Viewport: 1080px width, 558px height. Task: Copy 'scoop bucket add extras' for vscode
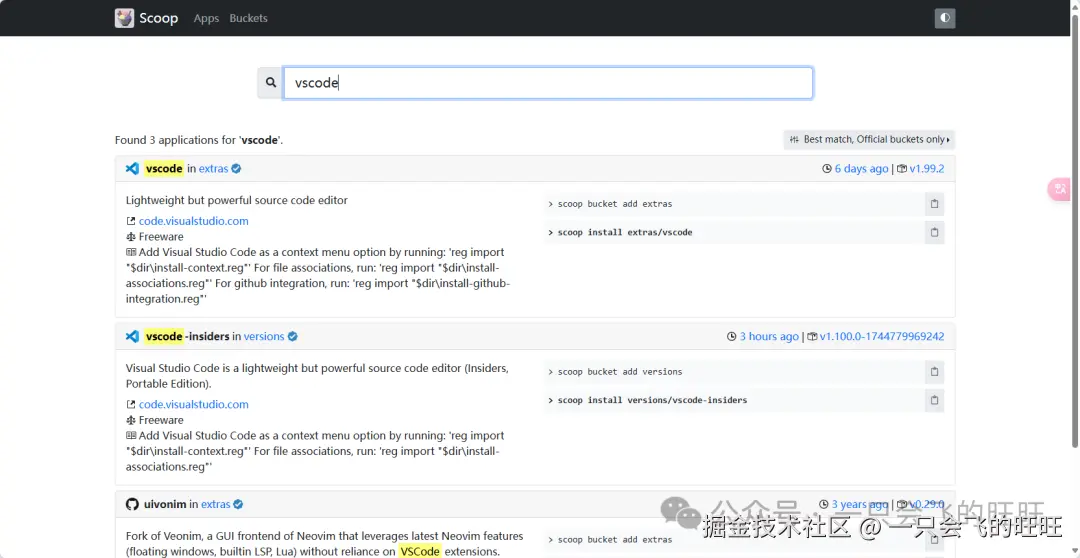(x=935, y=204)
